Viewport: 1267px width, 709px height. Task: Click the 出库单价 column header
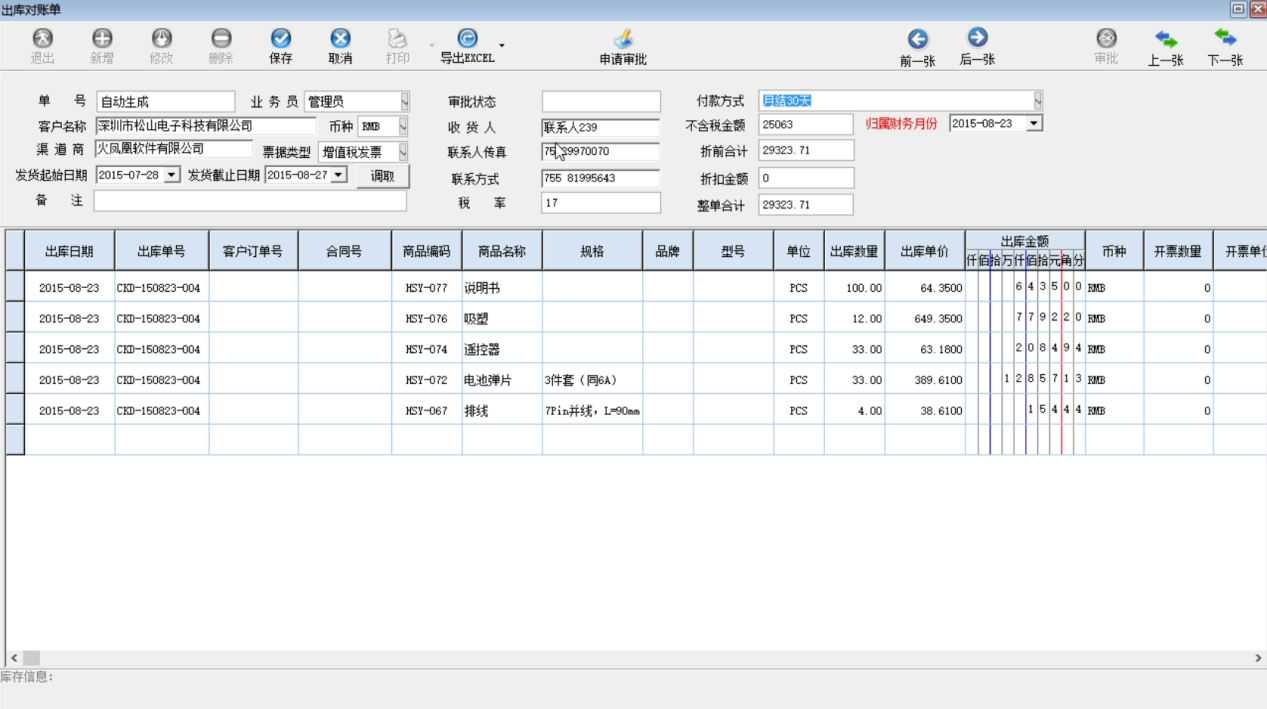tap(925, 251)
